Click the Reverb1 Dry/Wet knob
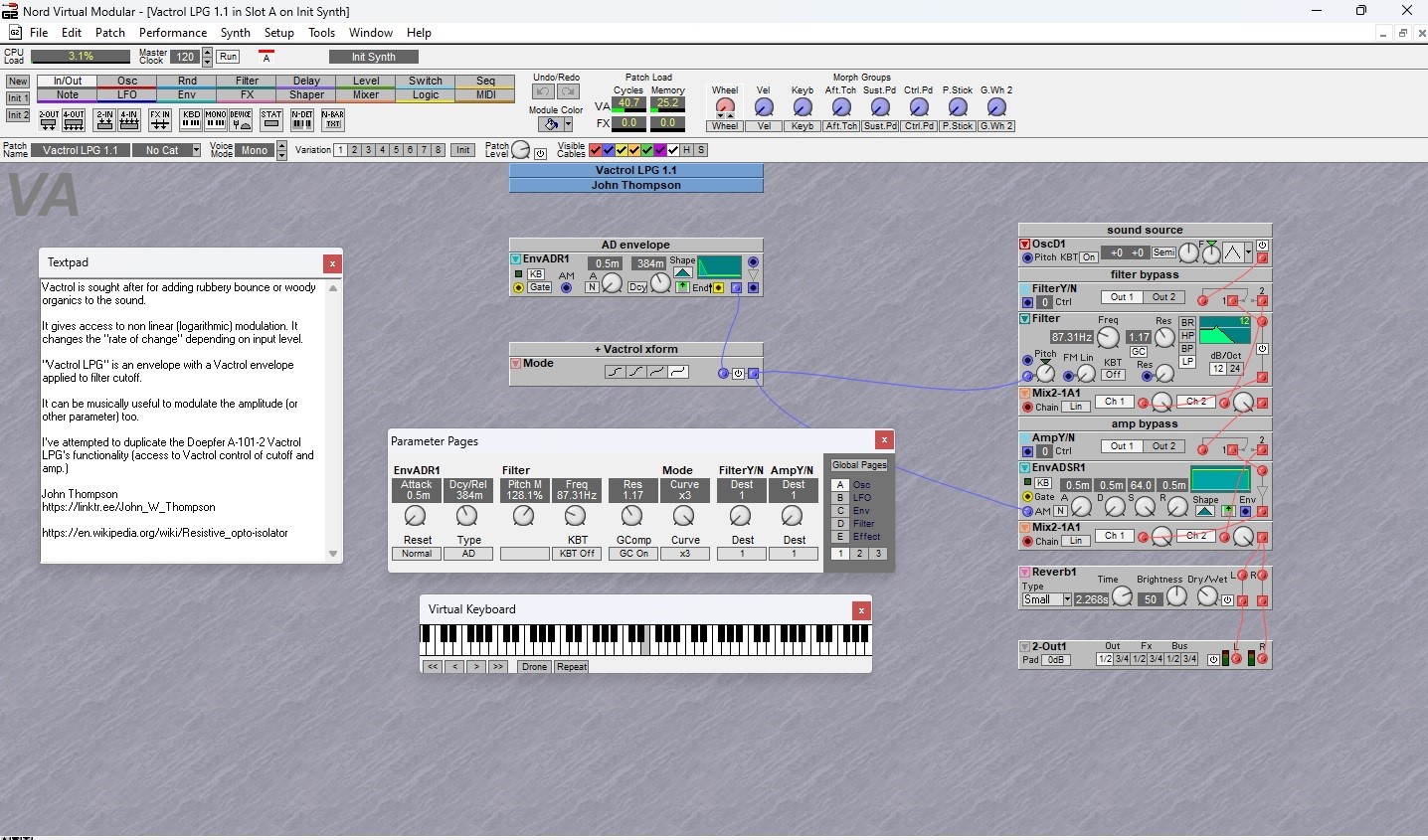The image size is (1428, 840). coord(1207,595)
